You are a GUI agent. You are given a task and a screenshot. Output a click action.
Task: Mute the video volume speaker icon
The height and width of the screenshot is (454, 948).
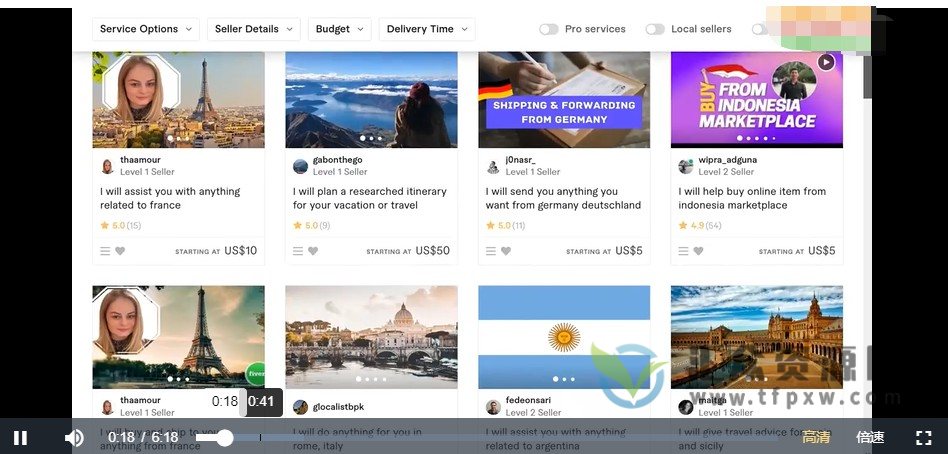[x=74, y=437]
